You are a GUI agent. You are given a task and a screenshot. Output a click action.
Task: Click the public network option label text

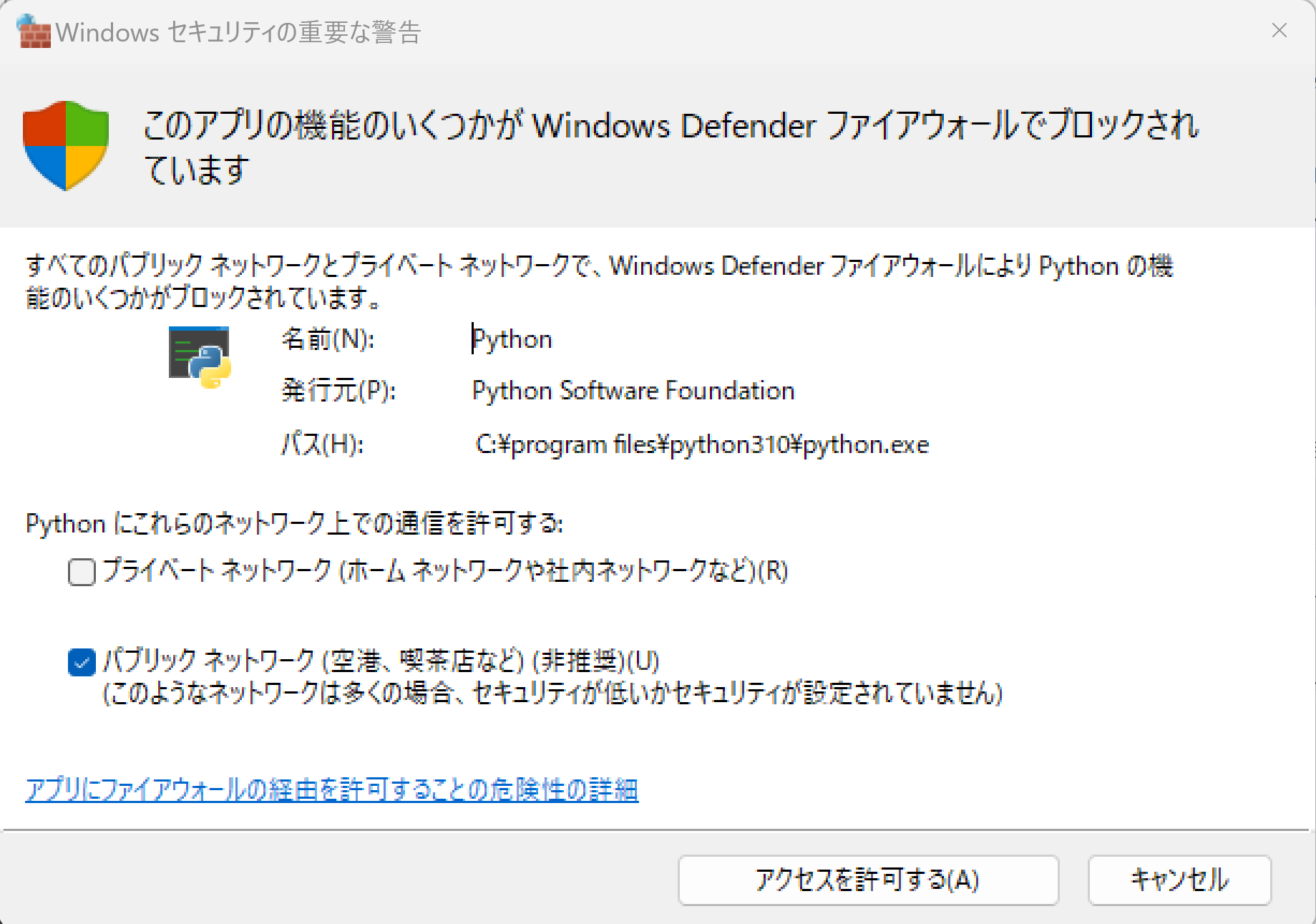(x=381, y=661)
